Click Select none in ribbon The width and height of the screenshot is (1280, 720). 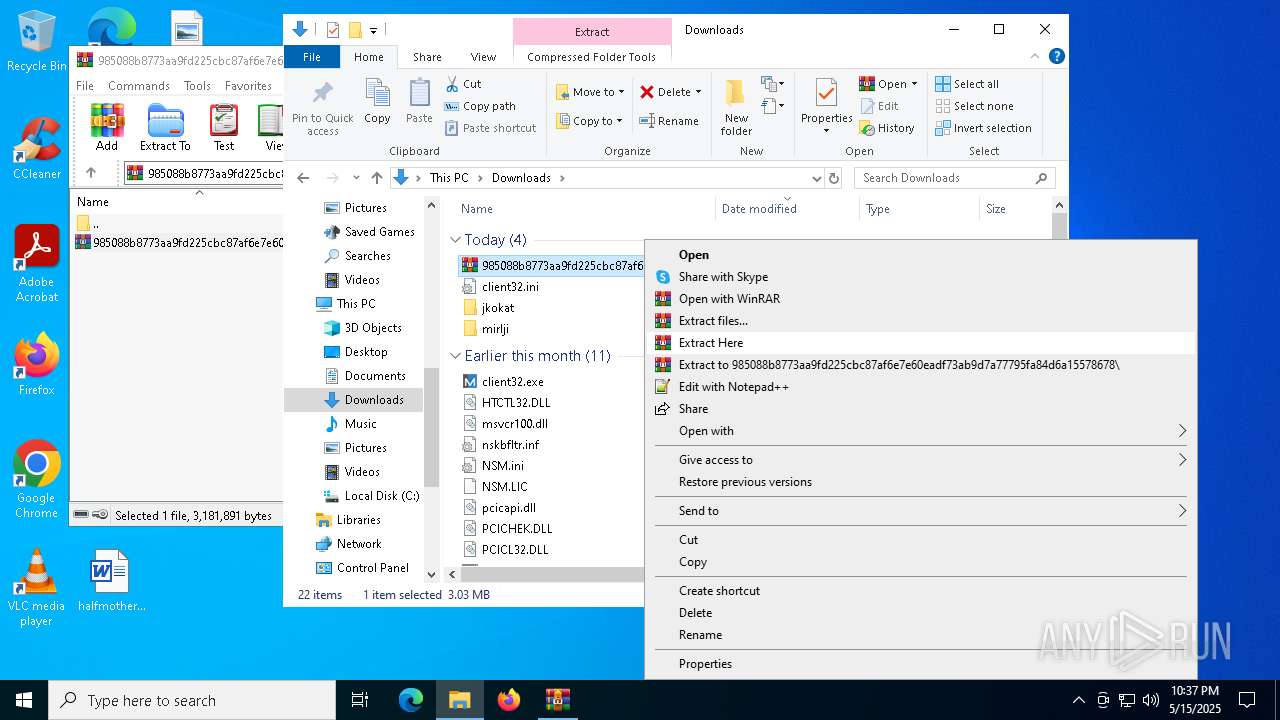pos(974,106)
